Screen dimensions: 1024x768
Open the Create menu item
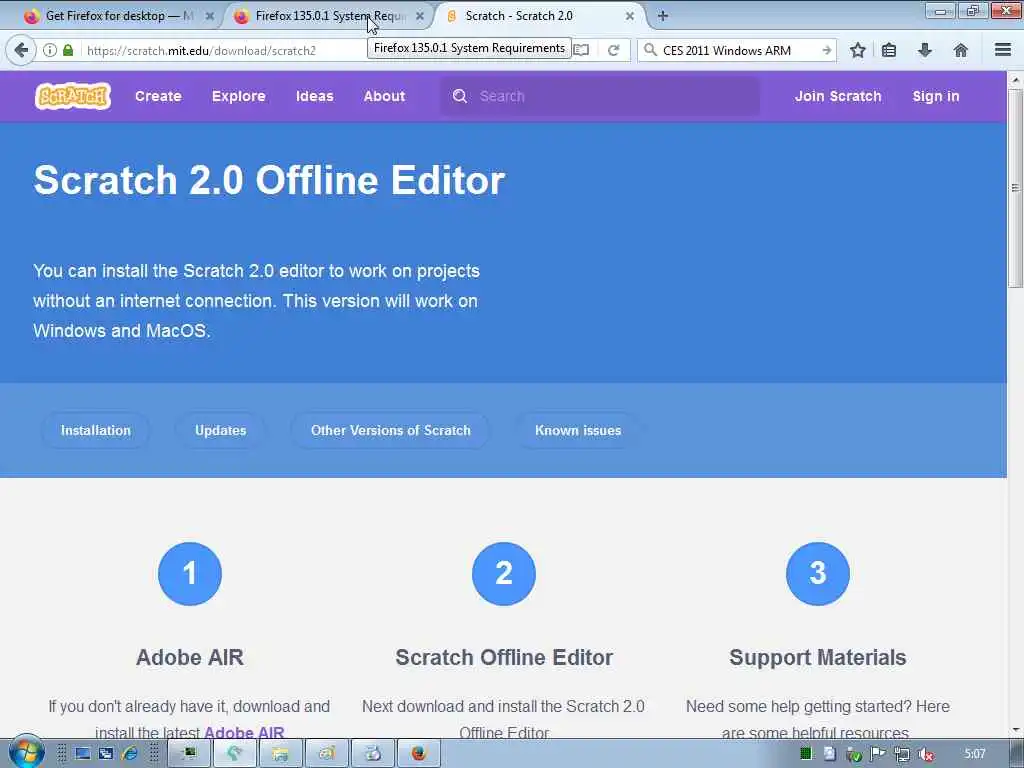pyautogui.click(x=158, y=96)
